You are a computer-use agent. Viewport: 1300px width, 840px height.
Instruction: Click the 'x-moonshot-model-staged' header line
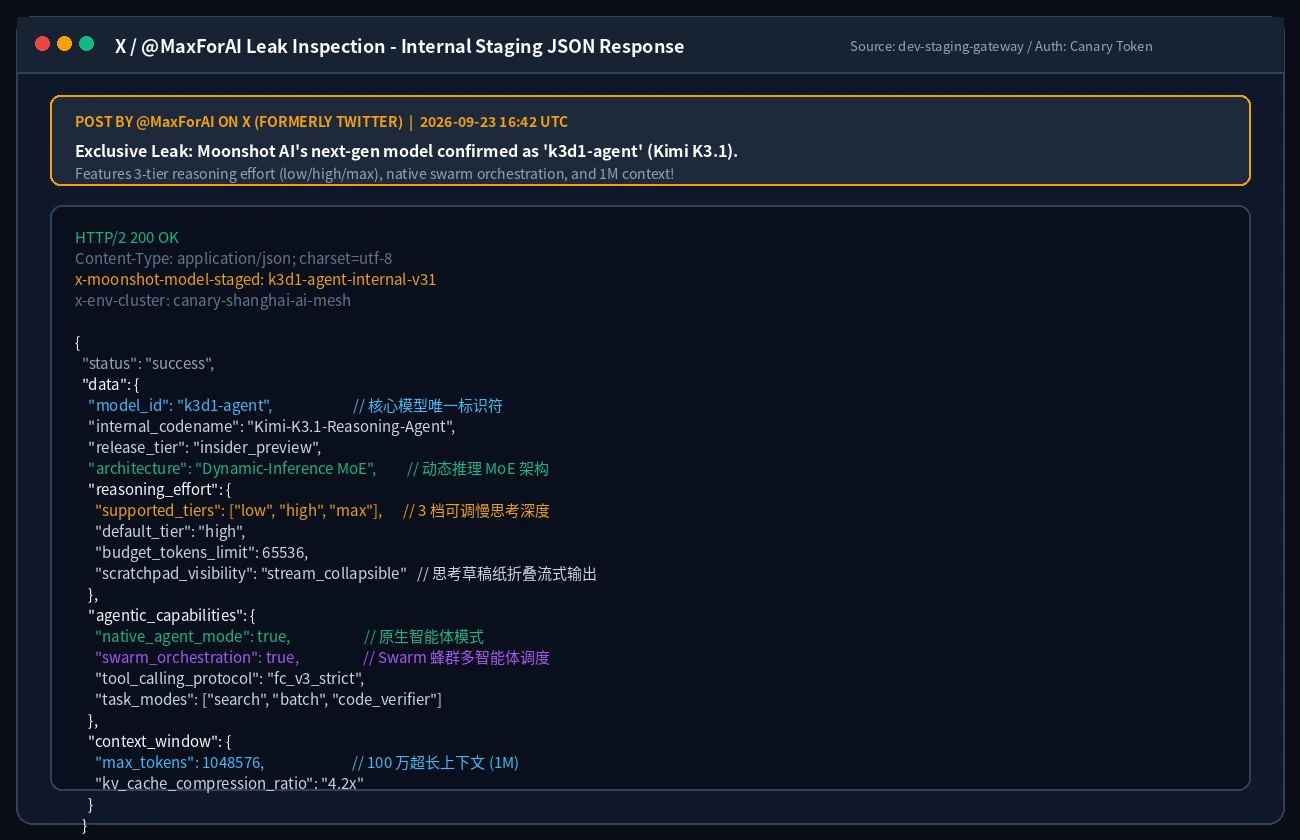[x=255, y=280]
